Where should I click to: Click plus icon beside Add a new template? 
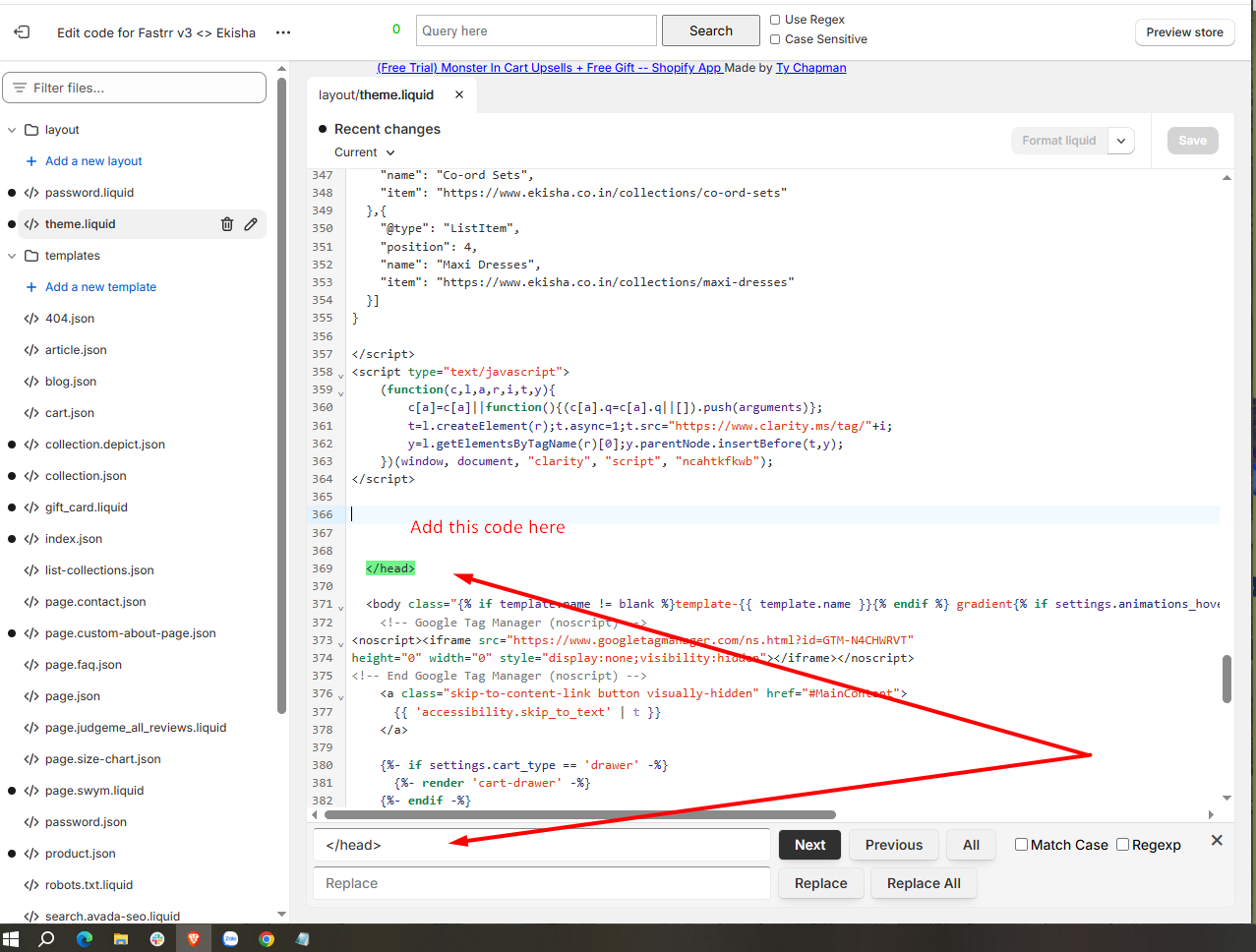31,287
